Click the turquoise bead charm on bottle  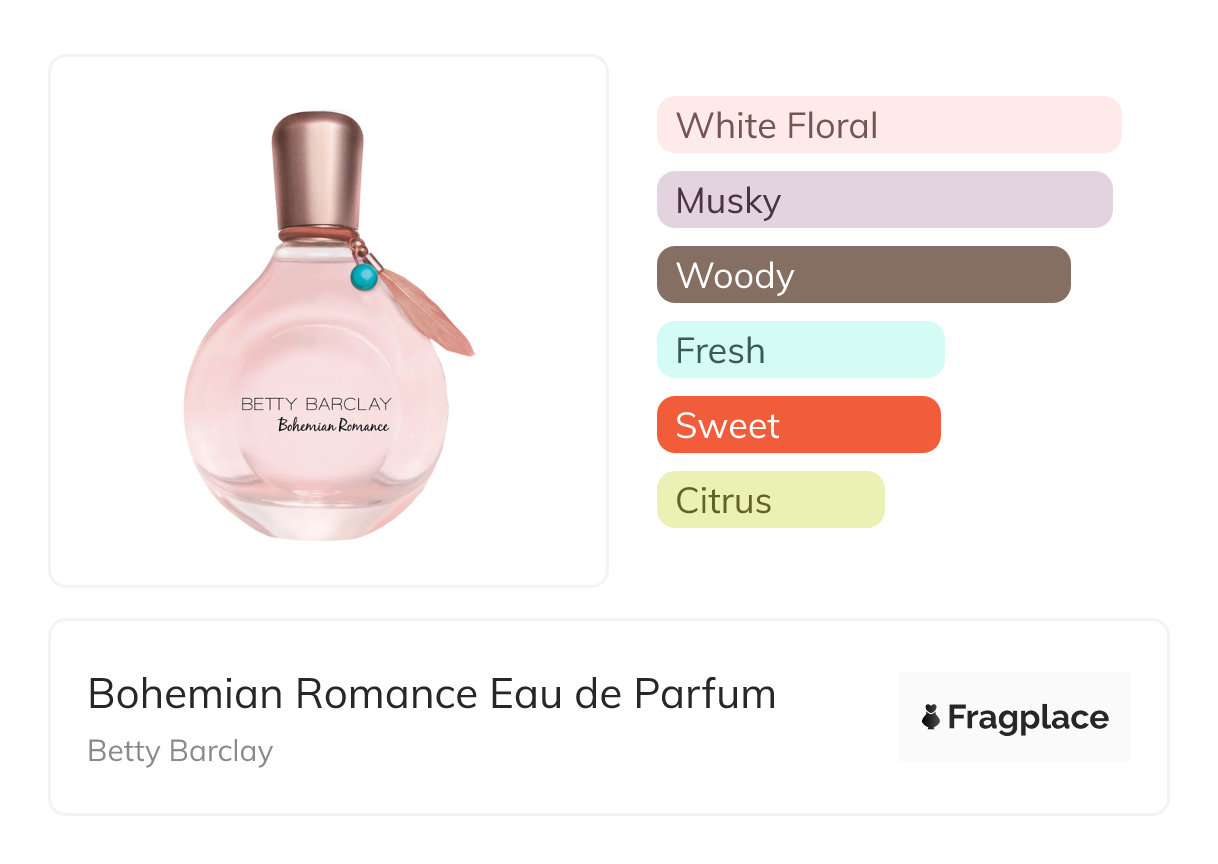[x=365, y=277]
